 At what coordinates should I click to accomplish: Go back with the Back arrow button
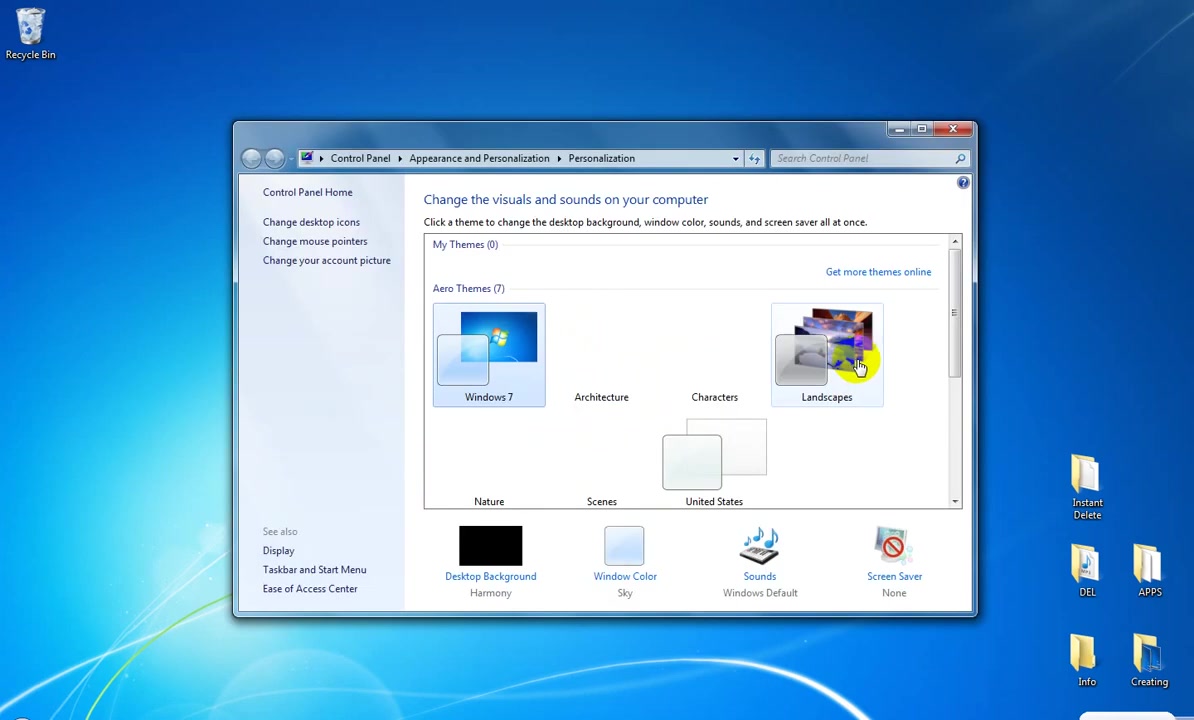click(x=251, y=158)
